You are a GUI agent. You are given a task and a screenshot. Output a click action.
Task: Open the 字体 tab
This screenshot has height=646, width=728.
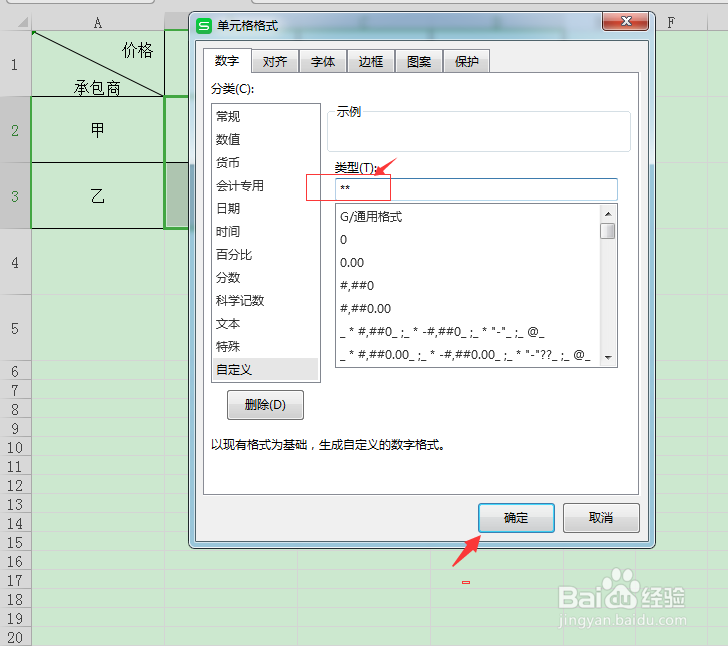pyautogui.click(x=323, y=61)
